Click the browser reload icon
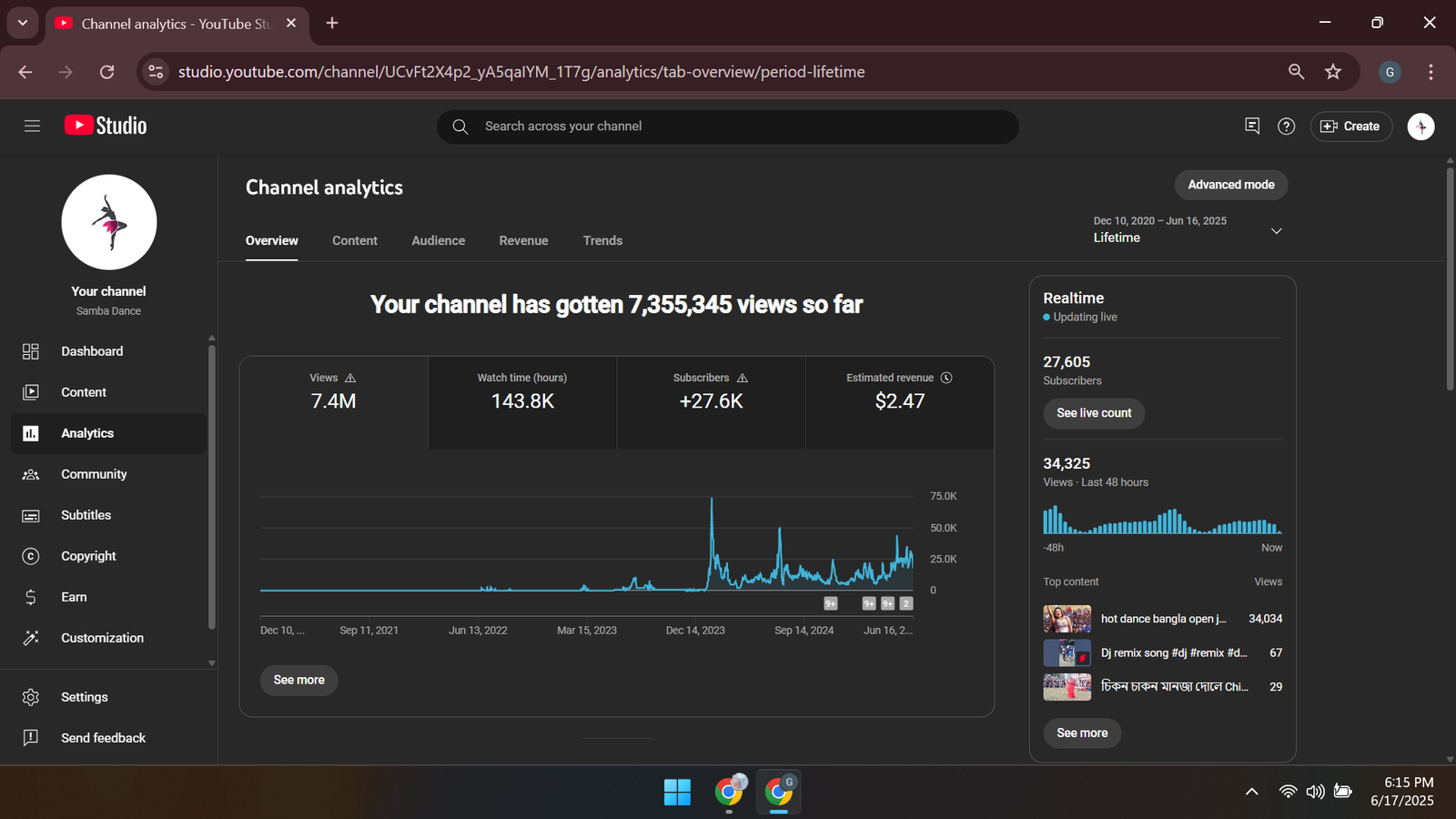The width and height of the screenshot is (1456, 819). [x=106, y=72]
